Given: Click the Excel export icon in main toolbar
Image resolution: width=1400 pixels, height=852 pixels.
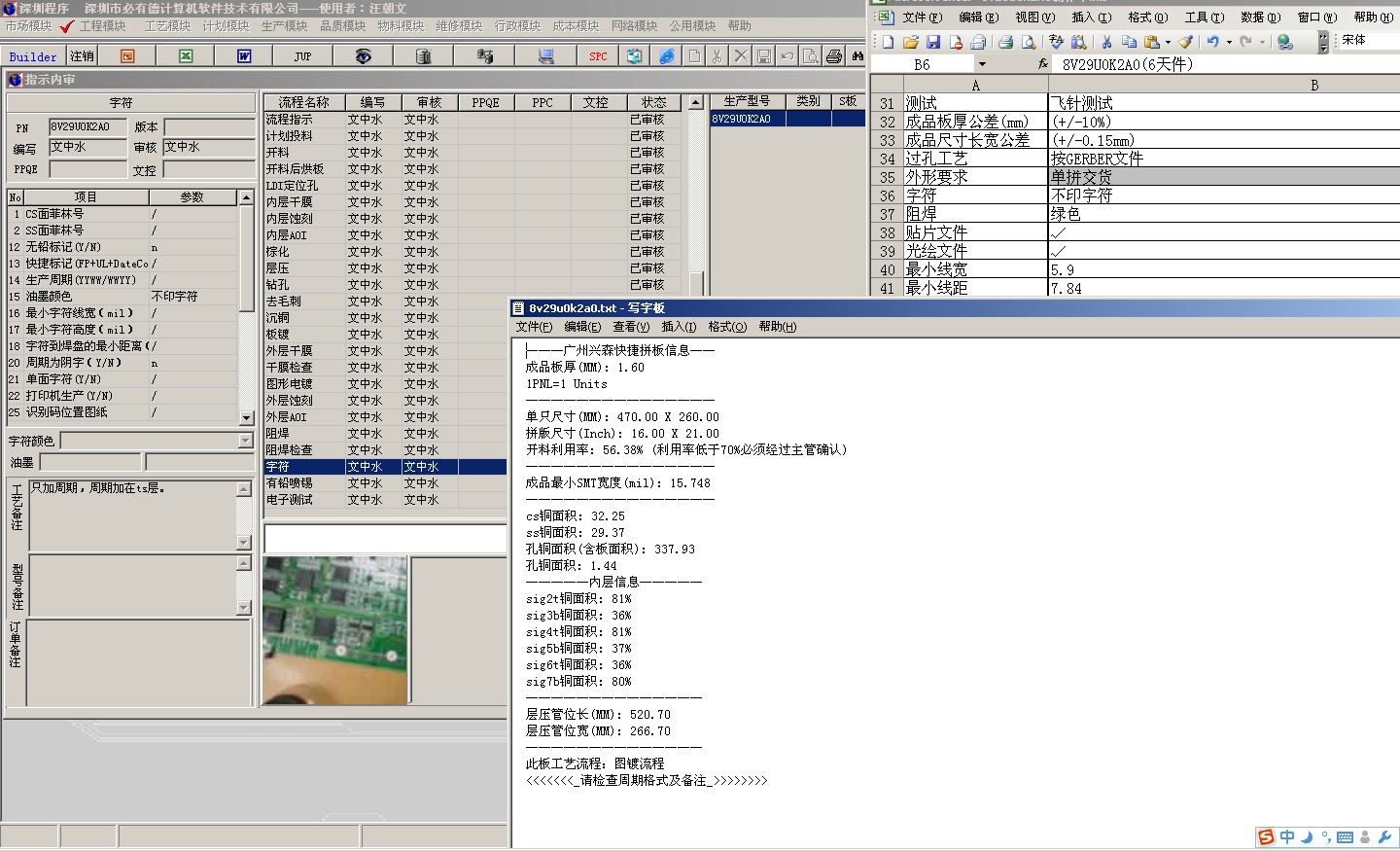Looking at the screenshot, I should point(186,56).
